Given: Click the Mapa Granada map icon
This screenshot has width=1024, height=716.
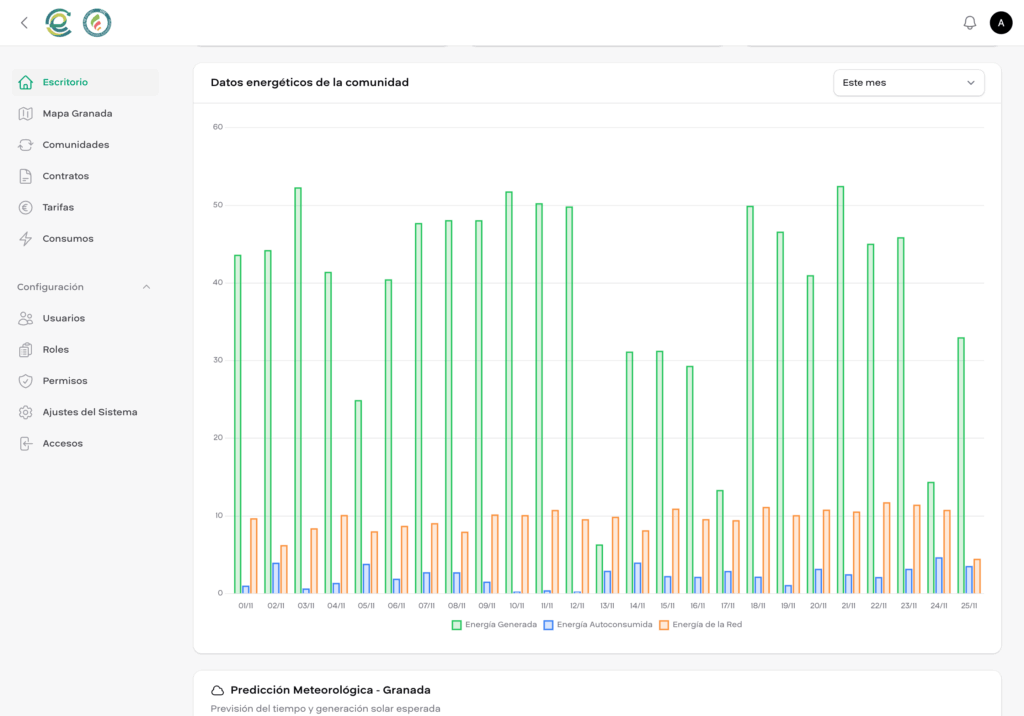Looking at the screenshot, I should click(26, 114).
